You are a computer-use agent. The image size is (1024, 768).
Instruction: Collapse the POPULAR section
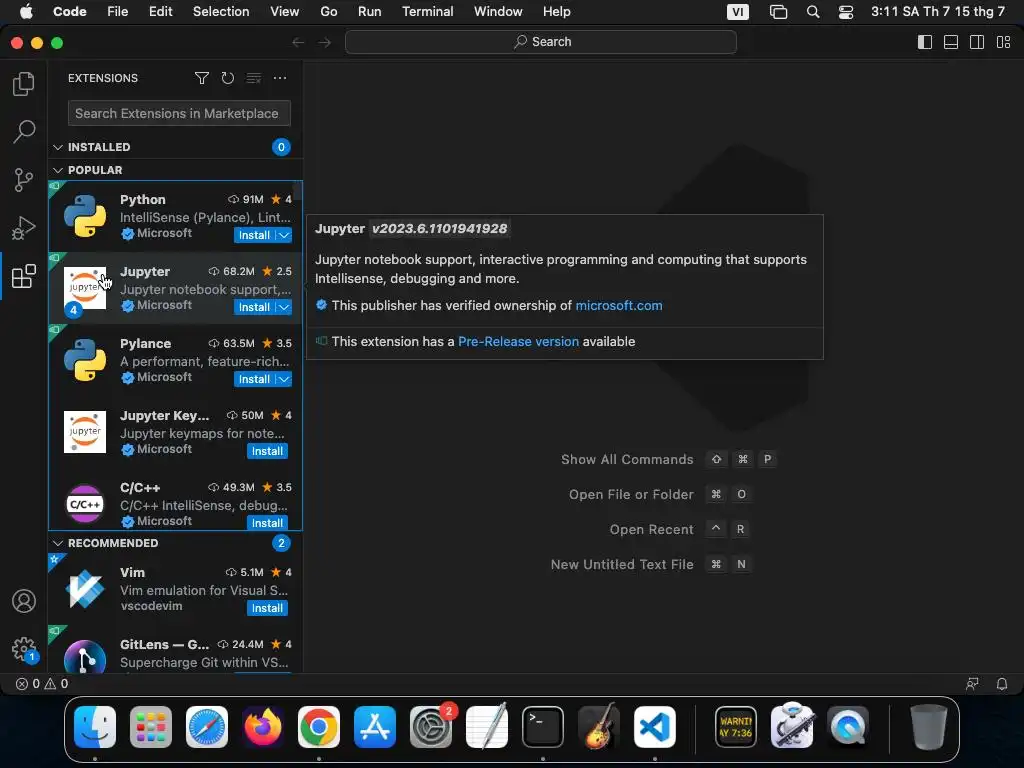pyautogui.click(x=58, y=170)
